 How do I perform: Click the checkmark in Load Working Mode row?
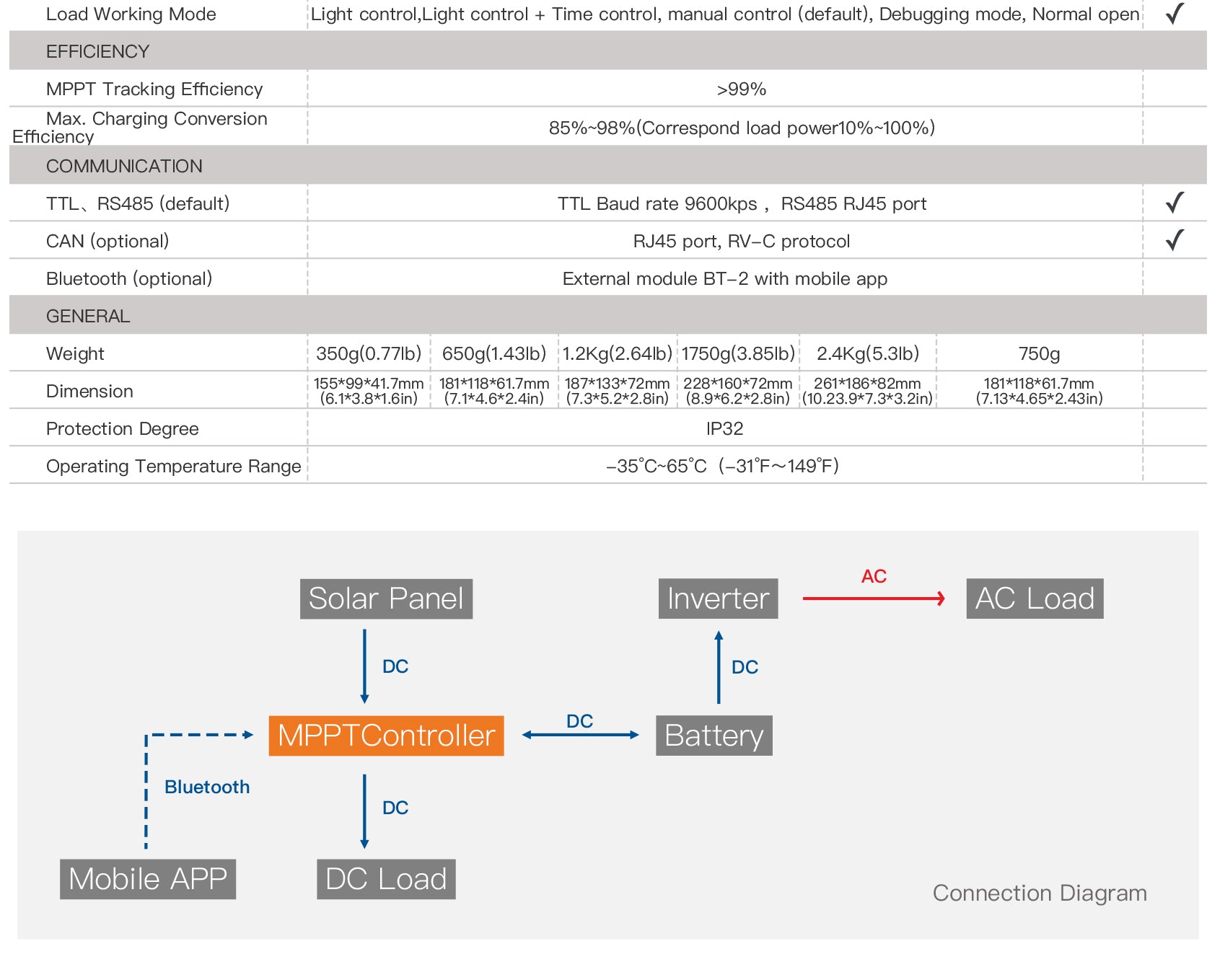1174,14
